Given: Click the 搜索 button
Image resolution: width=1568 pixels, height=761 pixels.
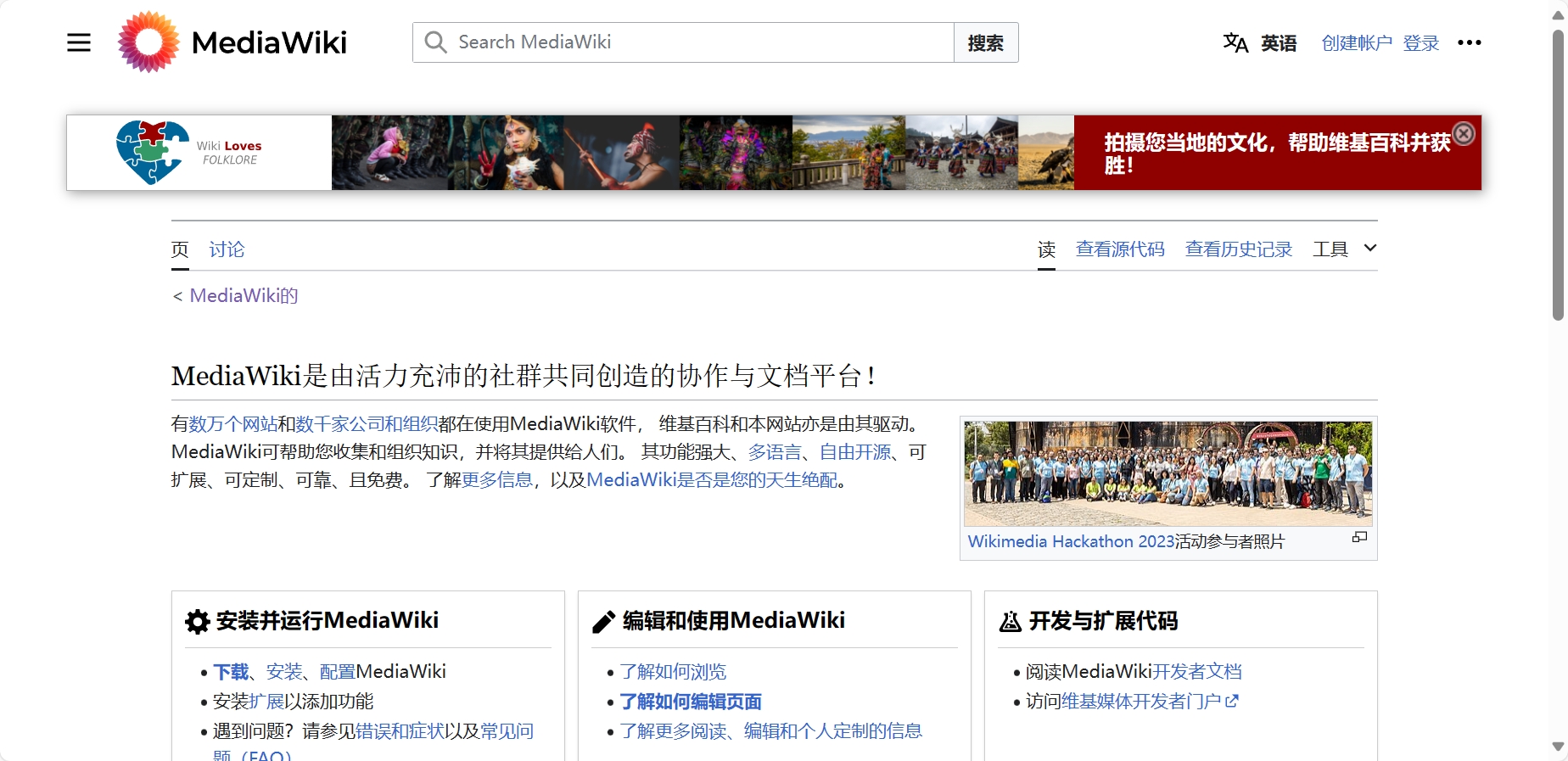Looking at the screenshot, I should click(x=986, y=42).
